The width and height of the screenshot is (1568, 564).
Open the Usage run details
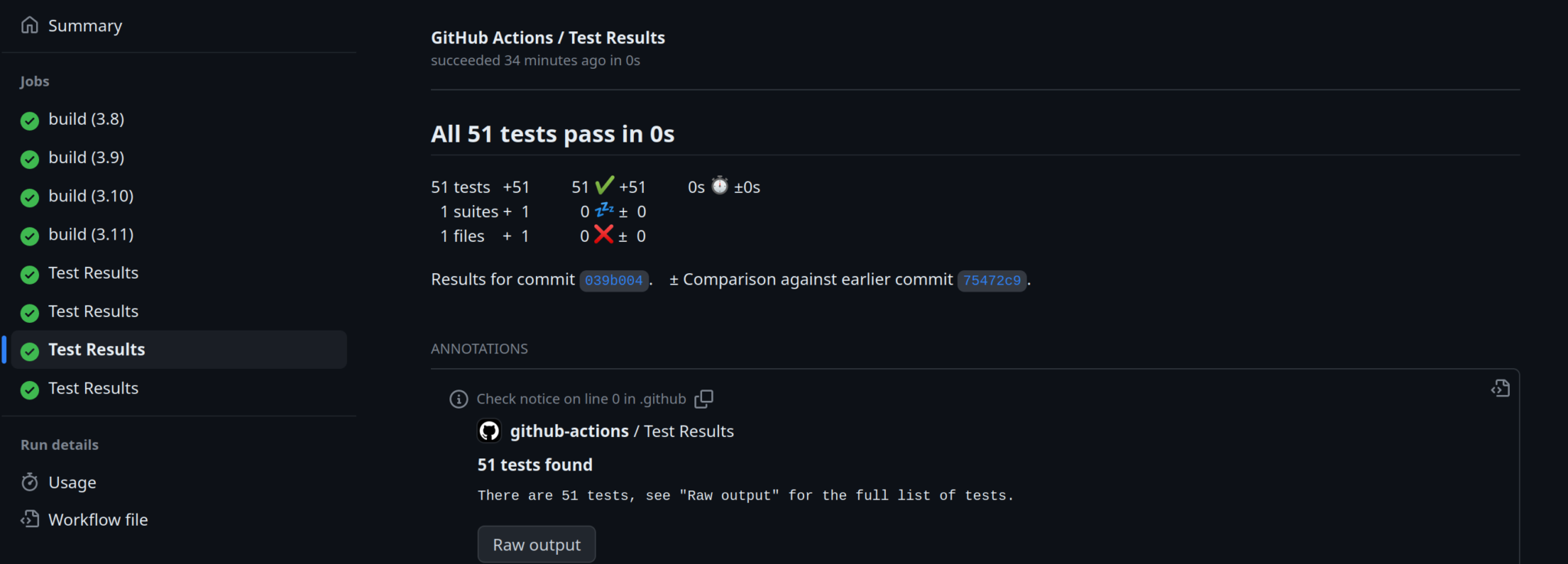tap(72, 482)
